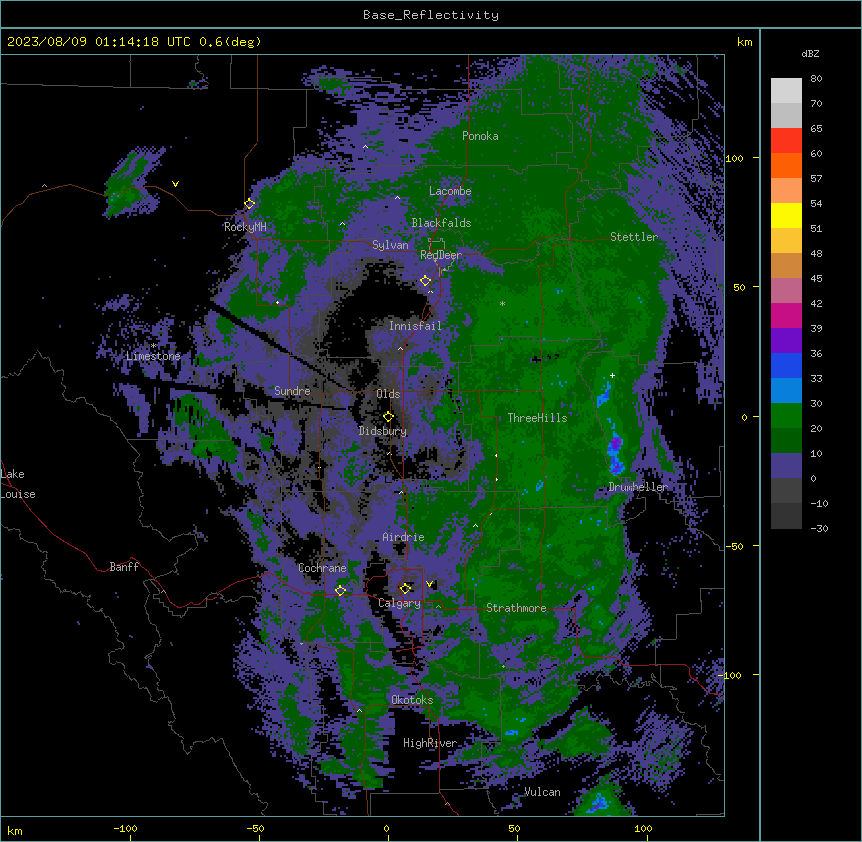862x842 pixels.
Task: Click the -30 value on dBZ scale
Action: click(x=819, y=528)
